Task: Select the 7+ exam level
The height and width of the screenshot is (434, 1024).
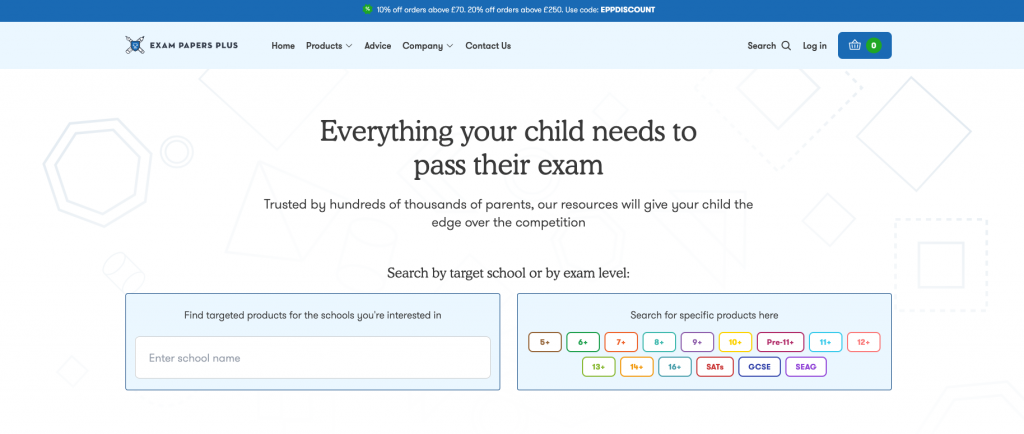Action: pyautogui.click(x=621, y=342)
